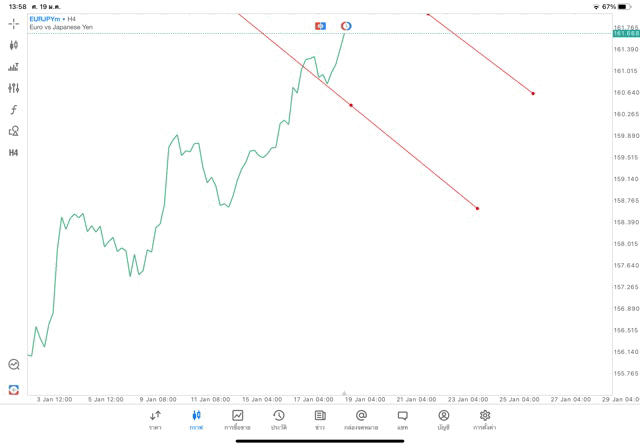Tap the trade panel icon in left sidebar
The image size is (640, 447).
pyautogui.click(x=14, y=388)
